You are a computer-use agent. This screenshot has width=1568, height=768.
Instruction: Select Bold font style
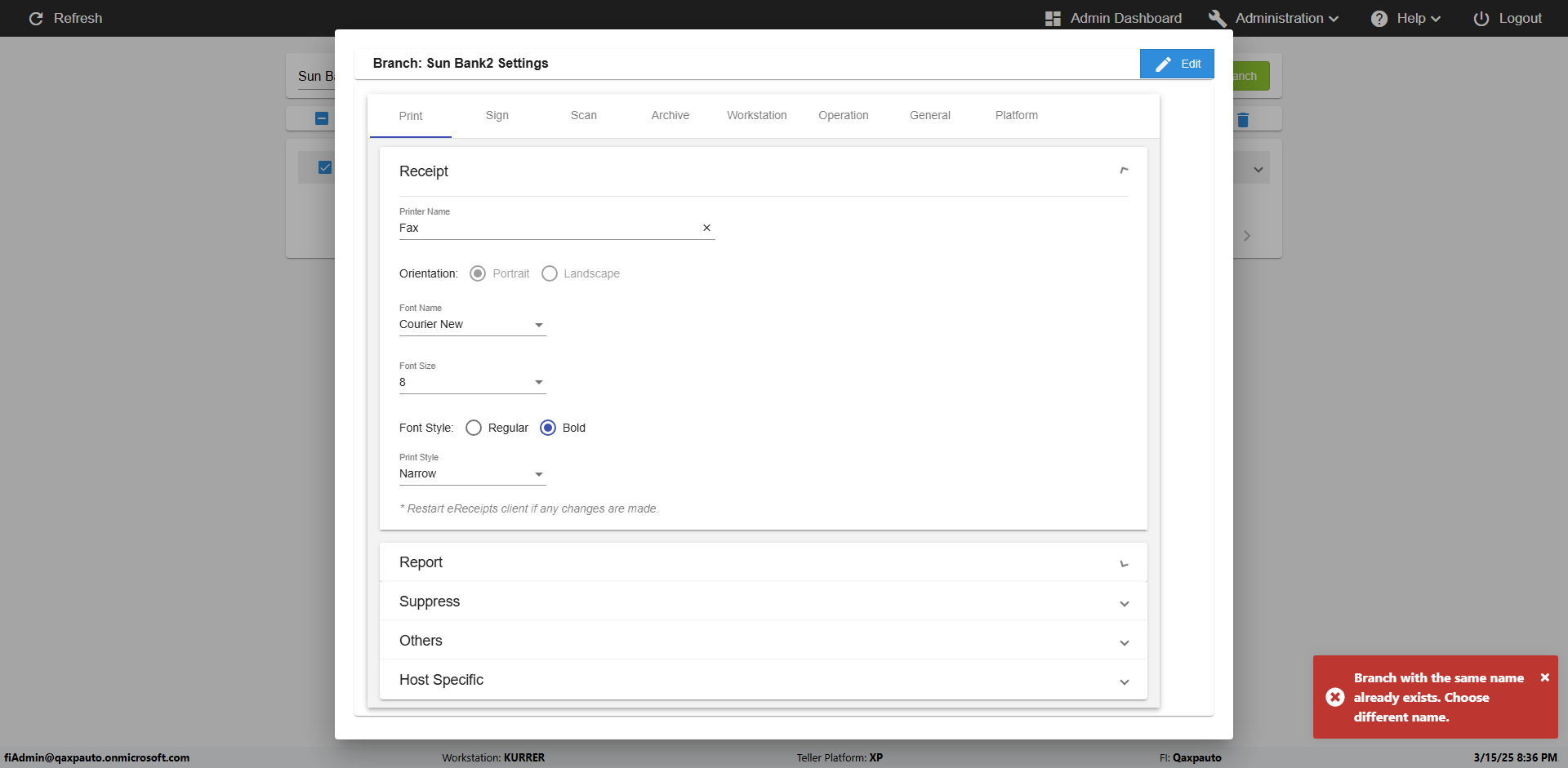[548, 428]
